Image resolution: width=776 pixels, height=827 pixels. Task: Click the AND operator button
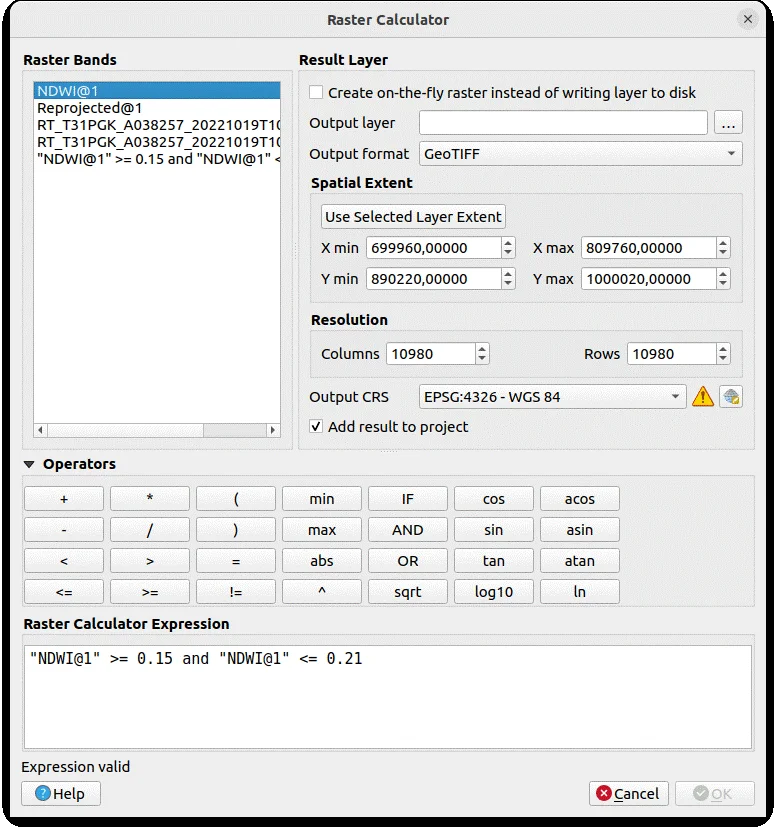pyautogui.click(x=407, y=530)
